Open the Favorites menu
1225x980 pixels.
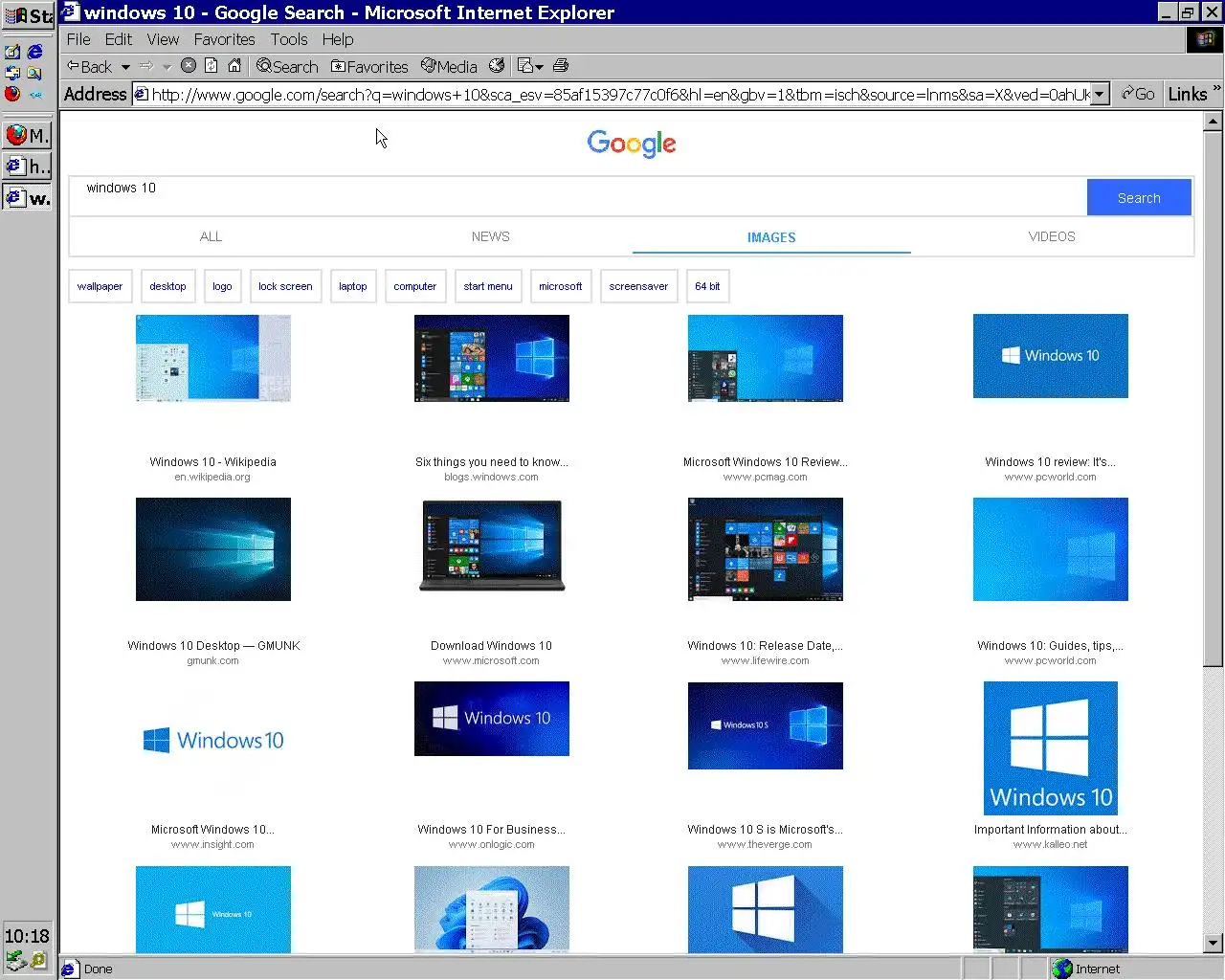tap(224, 39)
